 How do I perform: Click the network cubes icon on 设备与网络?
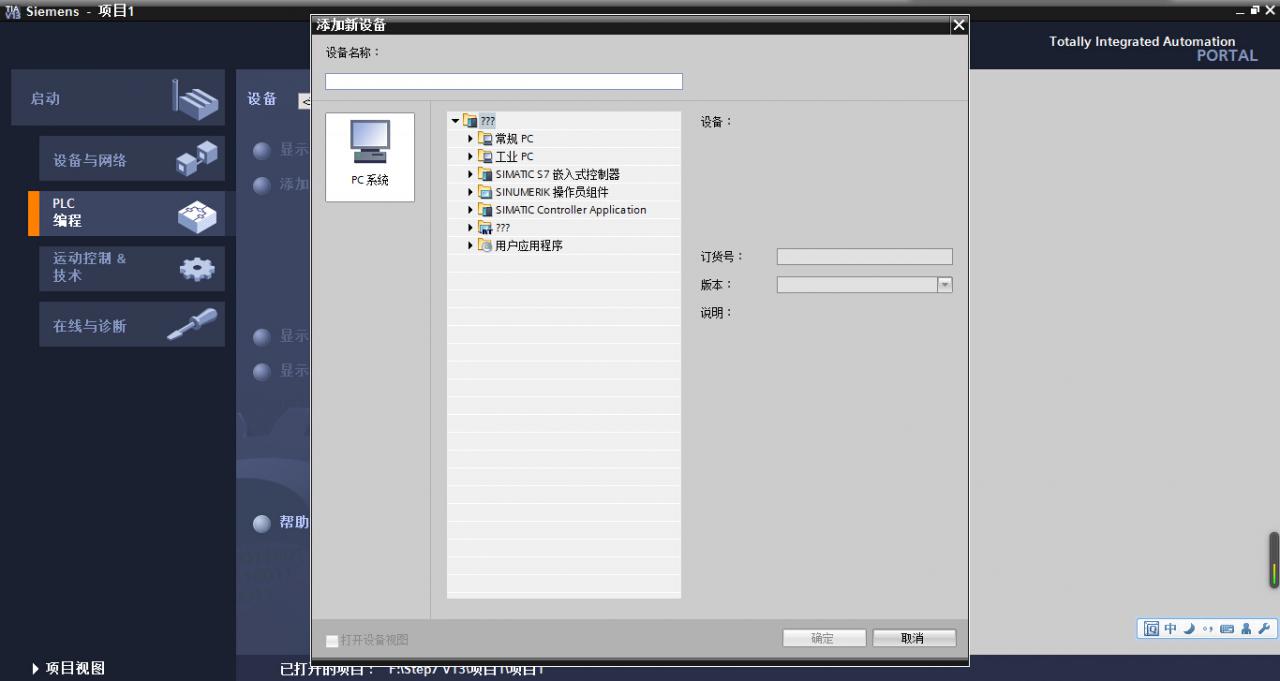tap(196, 158)
